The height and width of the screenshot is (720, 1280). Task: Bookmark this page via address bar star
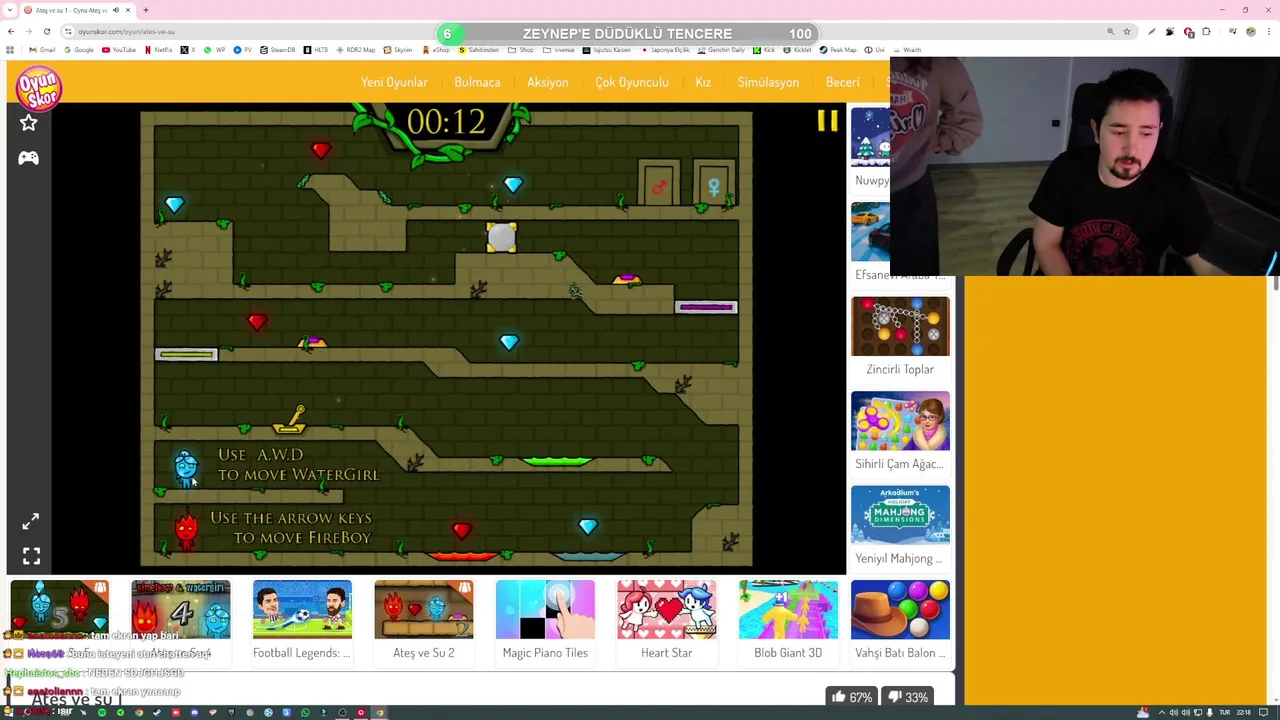pyautogui.click(x=1127, y=32)
